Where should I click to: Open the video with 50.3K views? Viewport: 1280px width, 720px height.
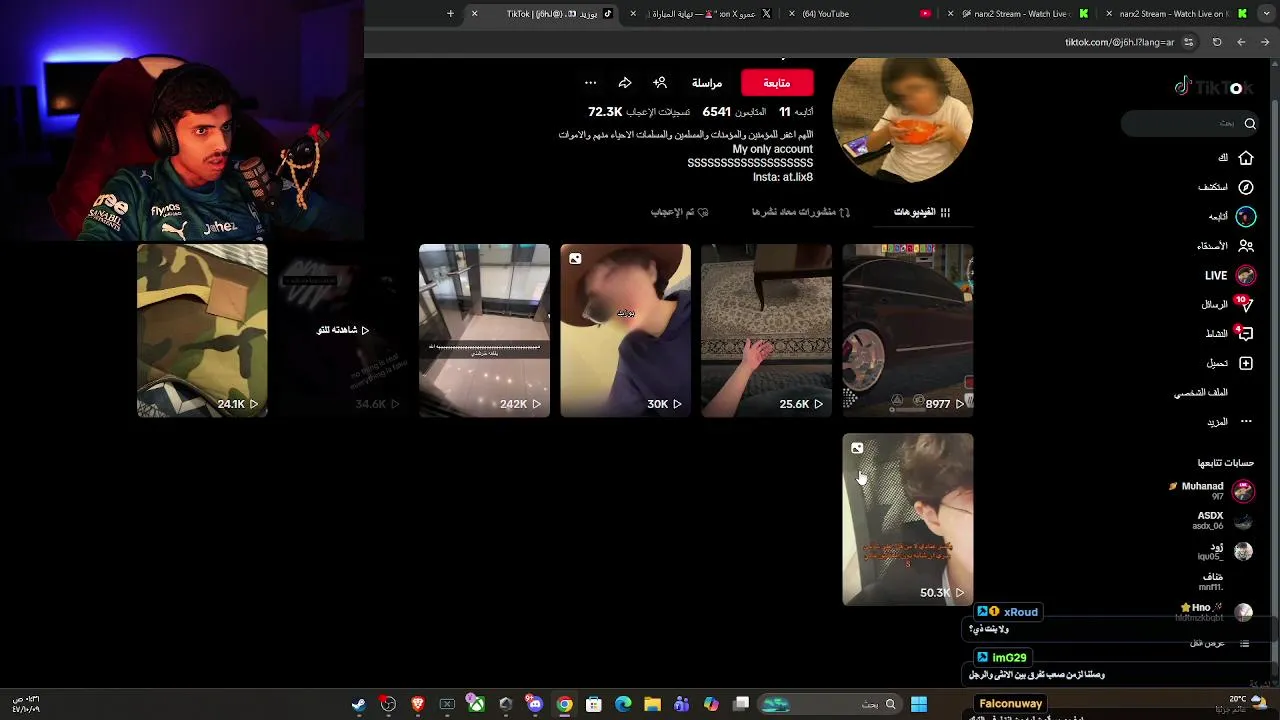click(x=907, y=519)
